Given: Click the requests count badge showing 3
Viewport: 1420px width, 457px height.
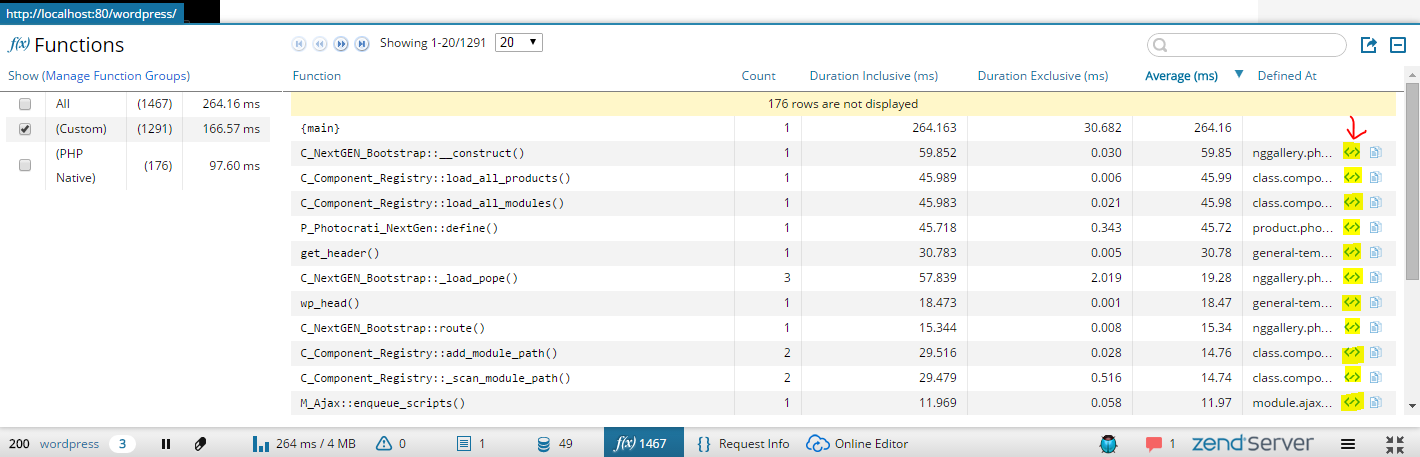Looking at the screenshot, I should [x=122, y=443].
